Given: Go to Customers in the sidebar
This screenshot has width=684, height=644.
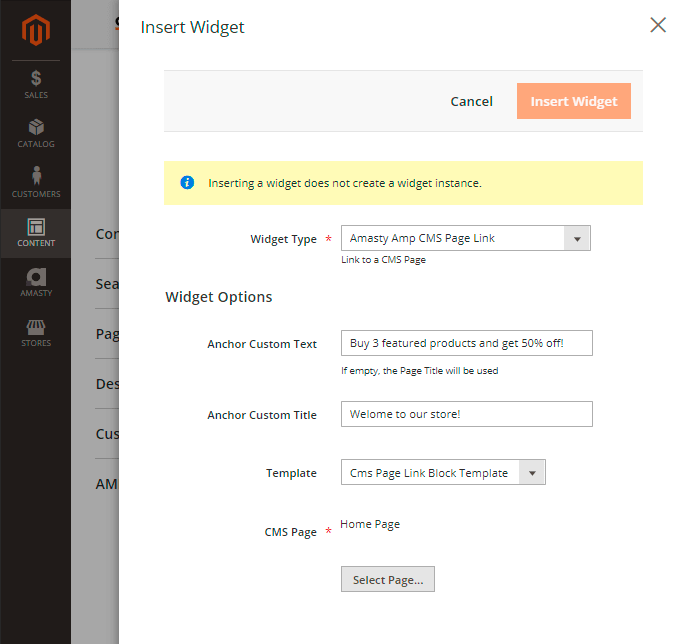Looking at the screenshot, I should pyautogui.click(x=36, y=183).
